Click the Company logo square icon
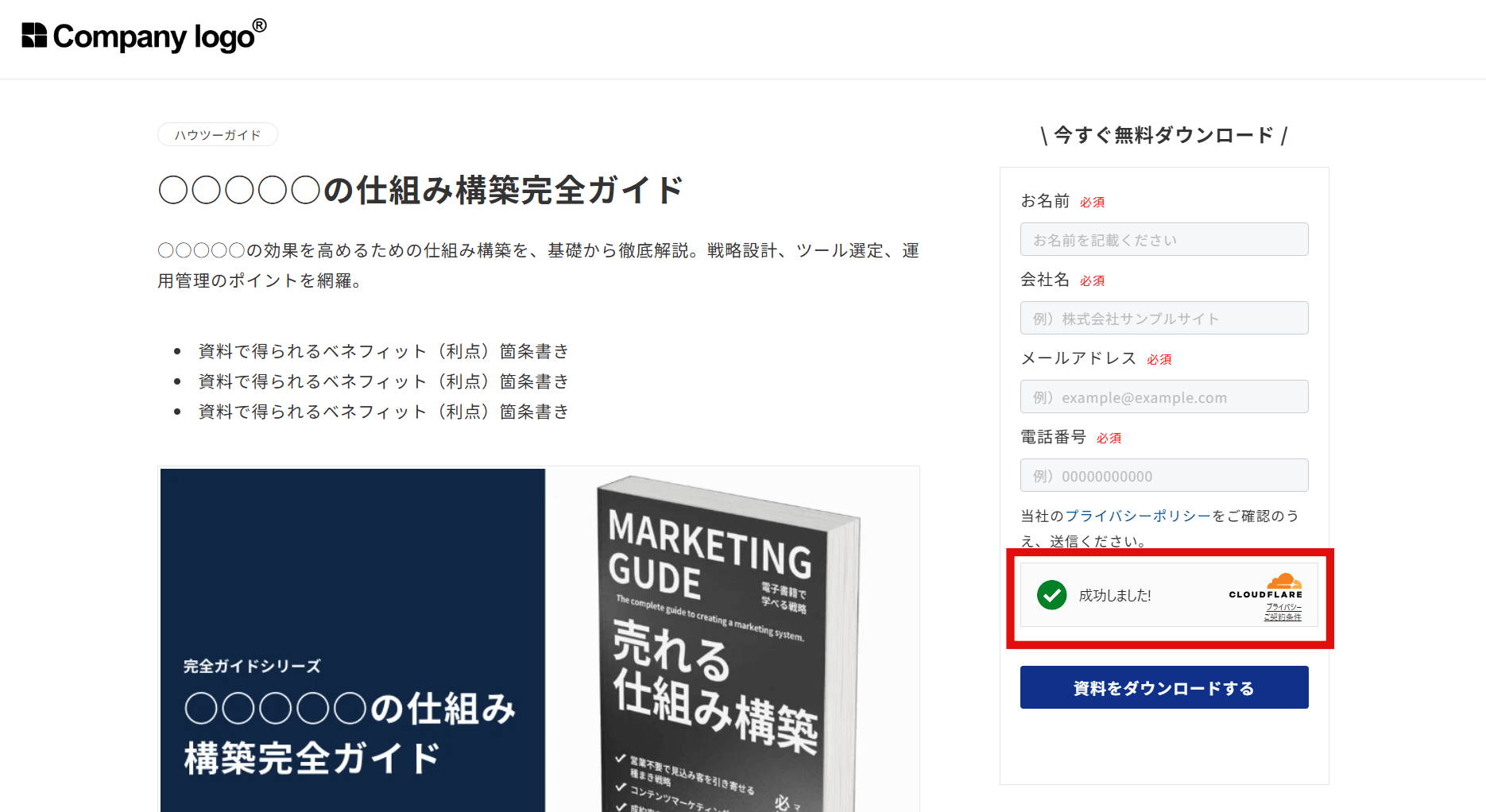This screenshot has width=1486, height=812. pyautogui.click(x=34, y=36)
